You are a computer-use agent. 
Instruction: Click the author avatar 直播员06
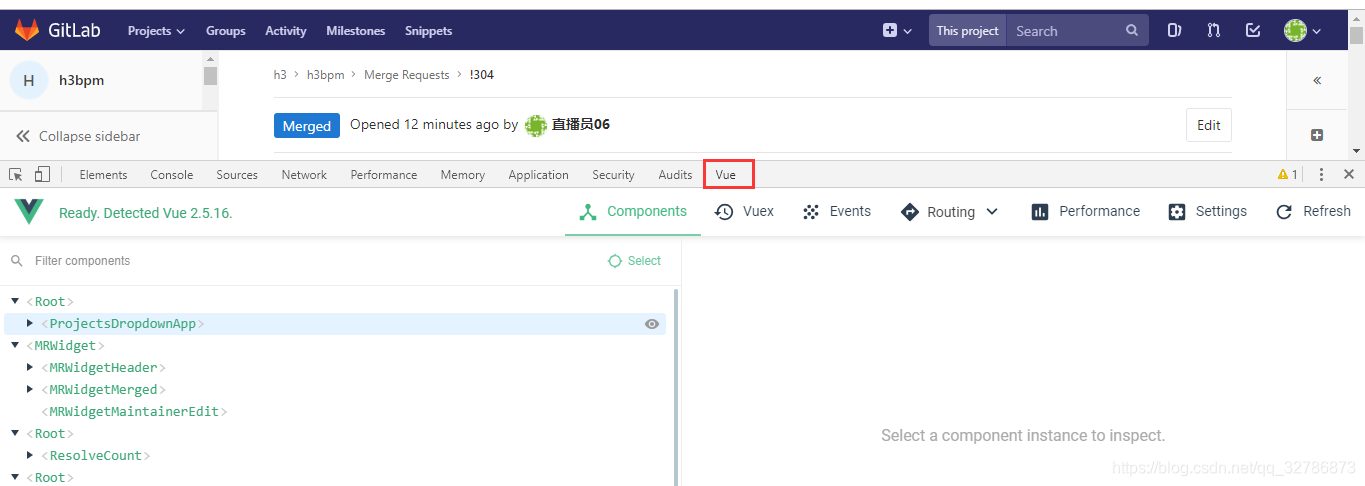click(x=536, y=125)
